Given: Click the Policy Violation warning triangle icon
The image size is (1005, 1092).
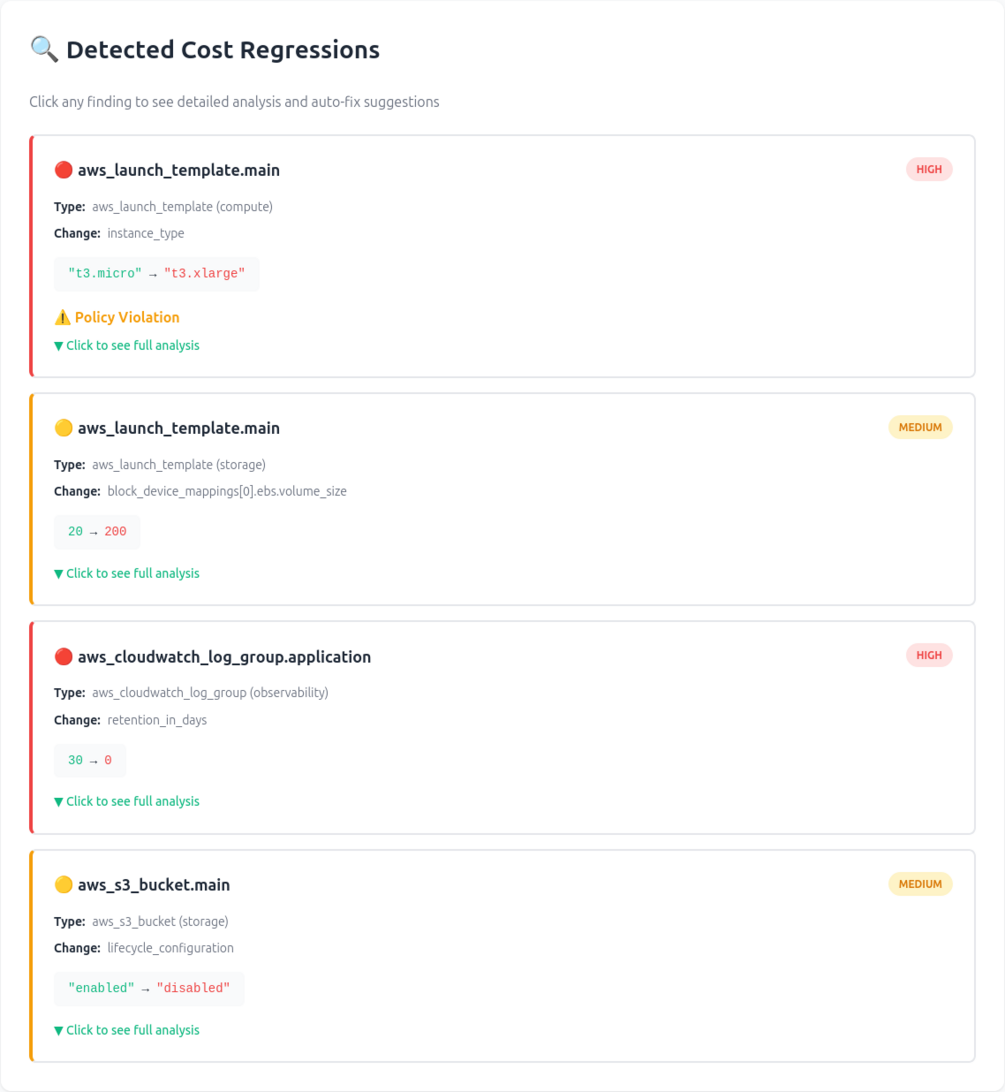Looking at the screenshot, I should pyautogui.click(x=62, y=317).
